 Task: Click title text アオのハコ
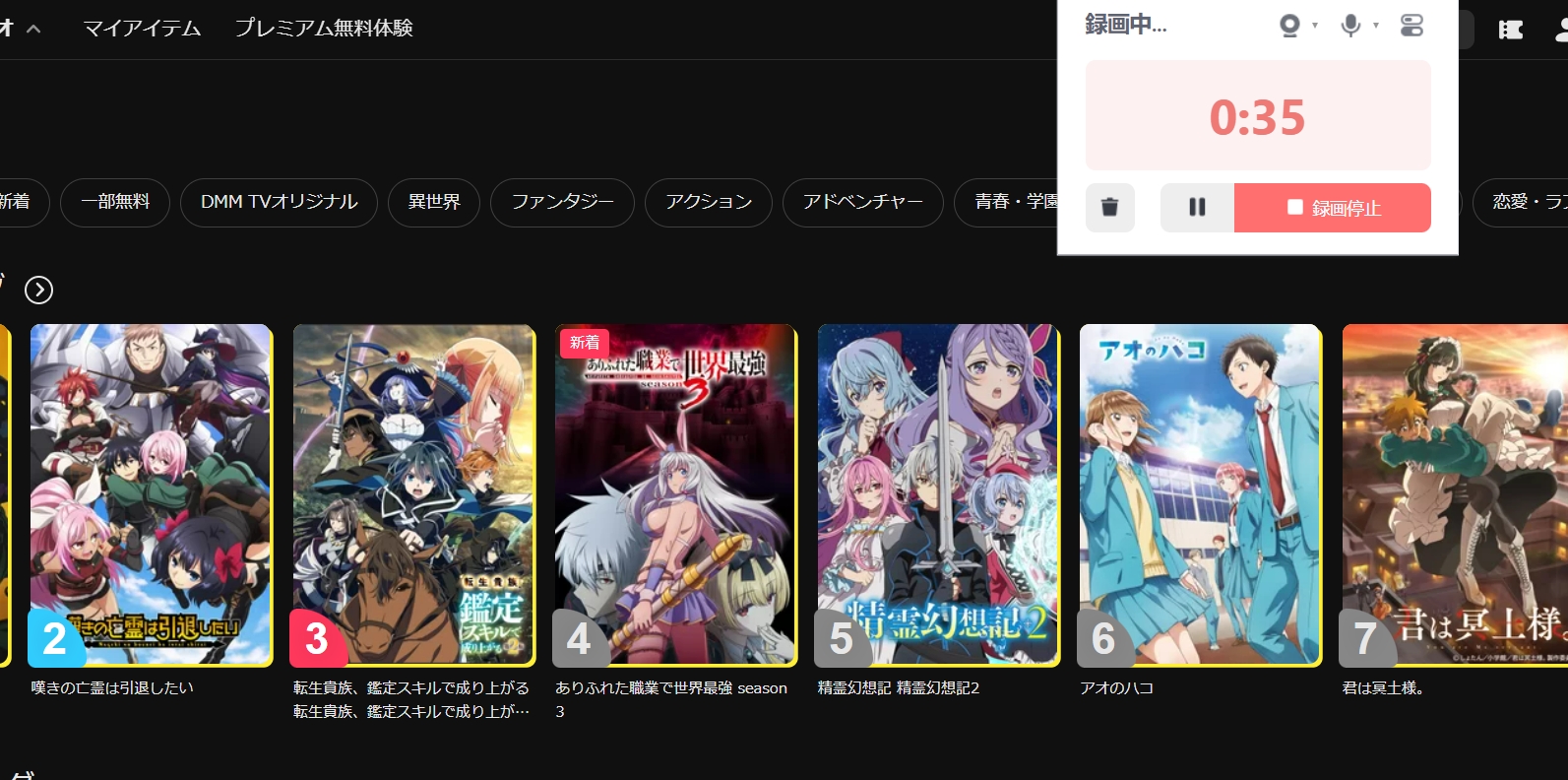[x=1116, y=688]
